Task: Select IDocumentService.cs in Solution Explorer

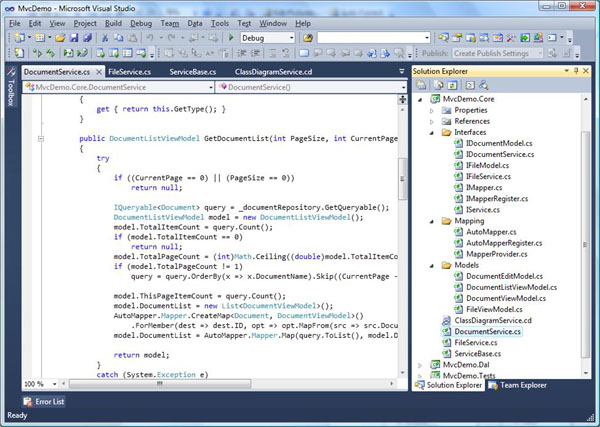Action: (500, 154)
